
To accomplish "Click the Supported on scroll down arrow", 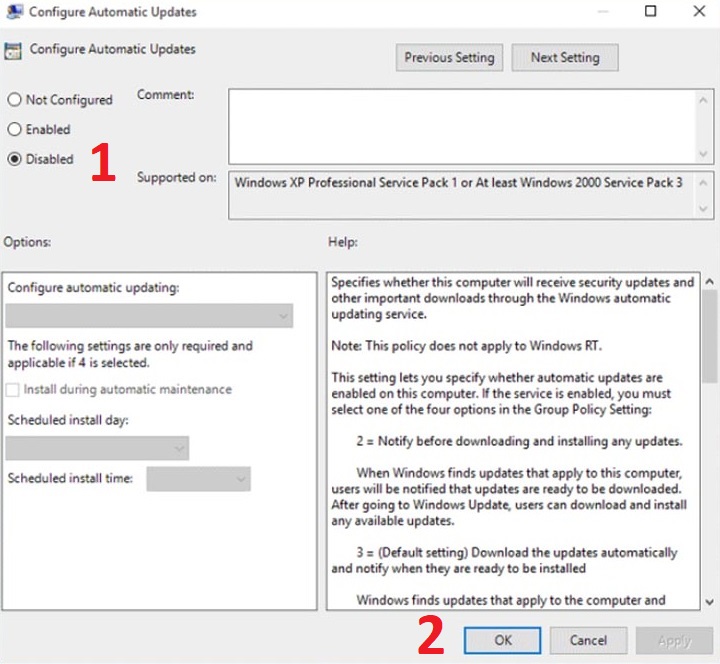I will [x=703, y=209].
